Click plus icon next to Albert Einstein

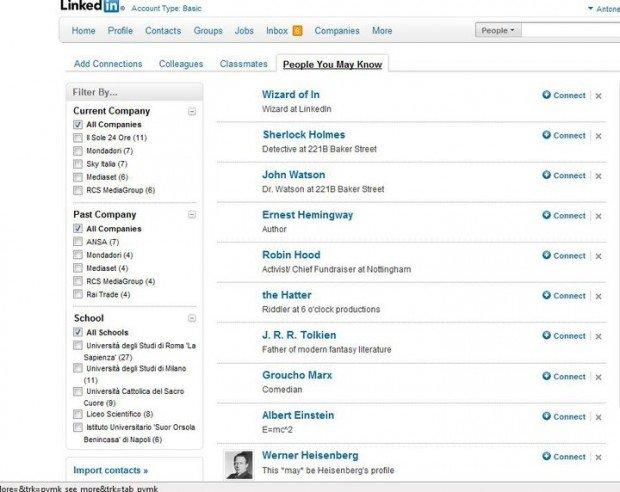tap(546, 416)
